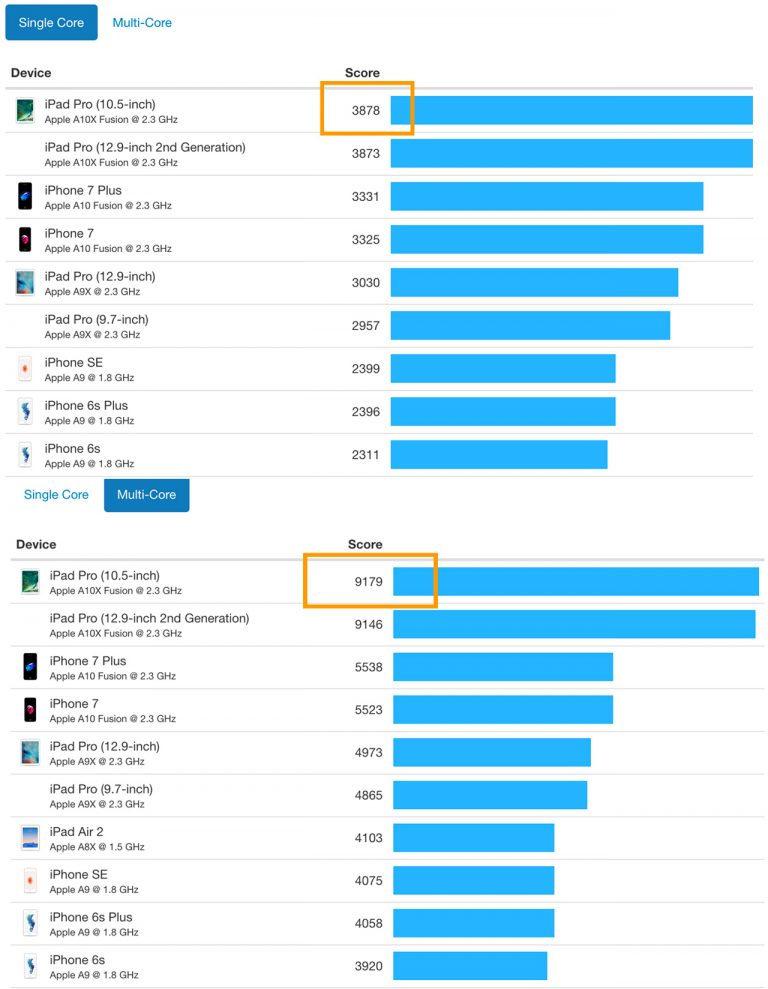Select the iPhone 6s Plus device icon
This screenshot has height=989, width=768.
24,411
